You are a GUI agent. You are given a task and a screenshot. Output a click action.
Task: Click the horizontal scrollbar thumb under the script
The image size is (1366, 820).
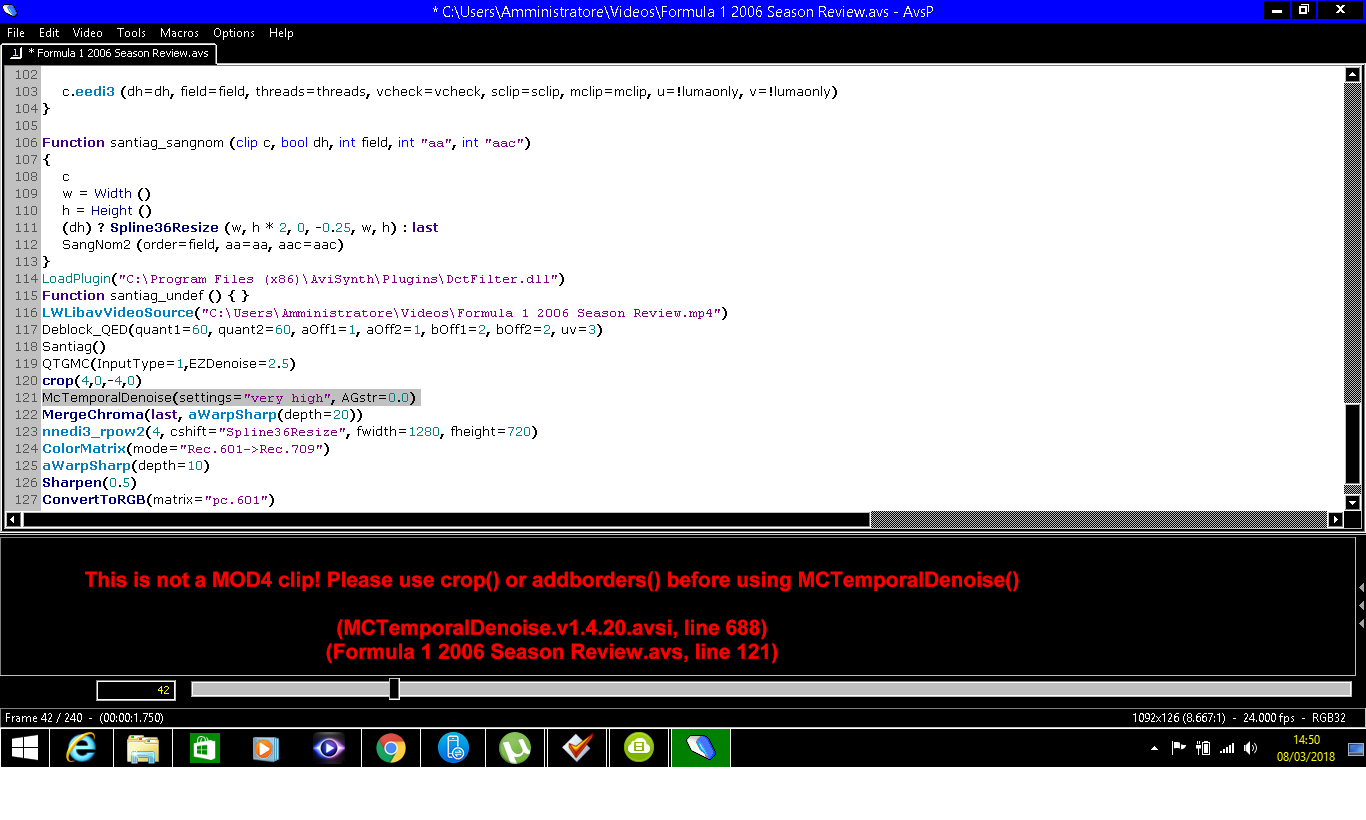[x=446, y=520]
